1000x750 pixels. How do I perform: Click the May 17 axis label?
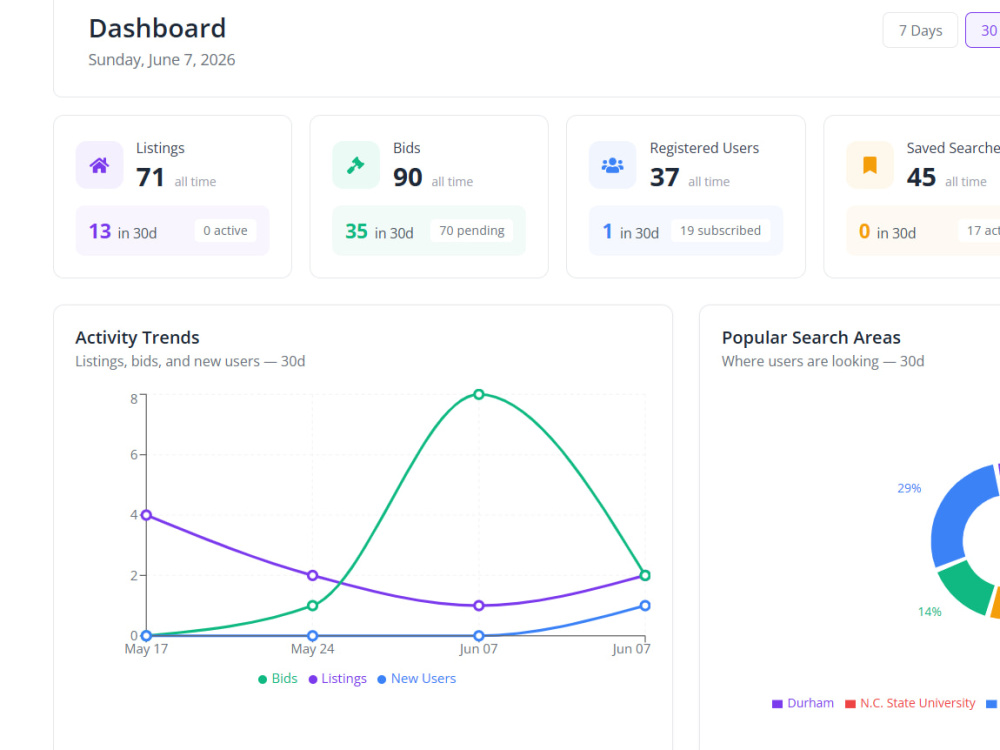146,649
